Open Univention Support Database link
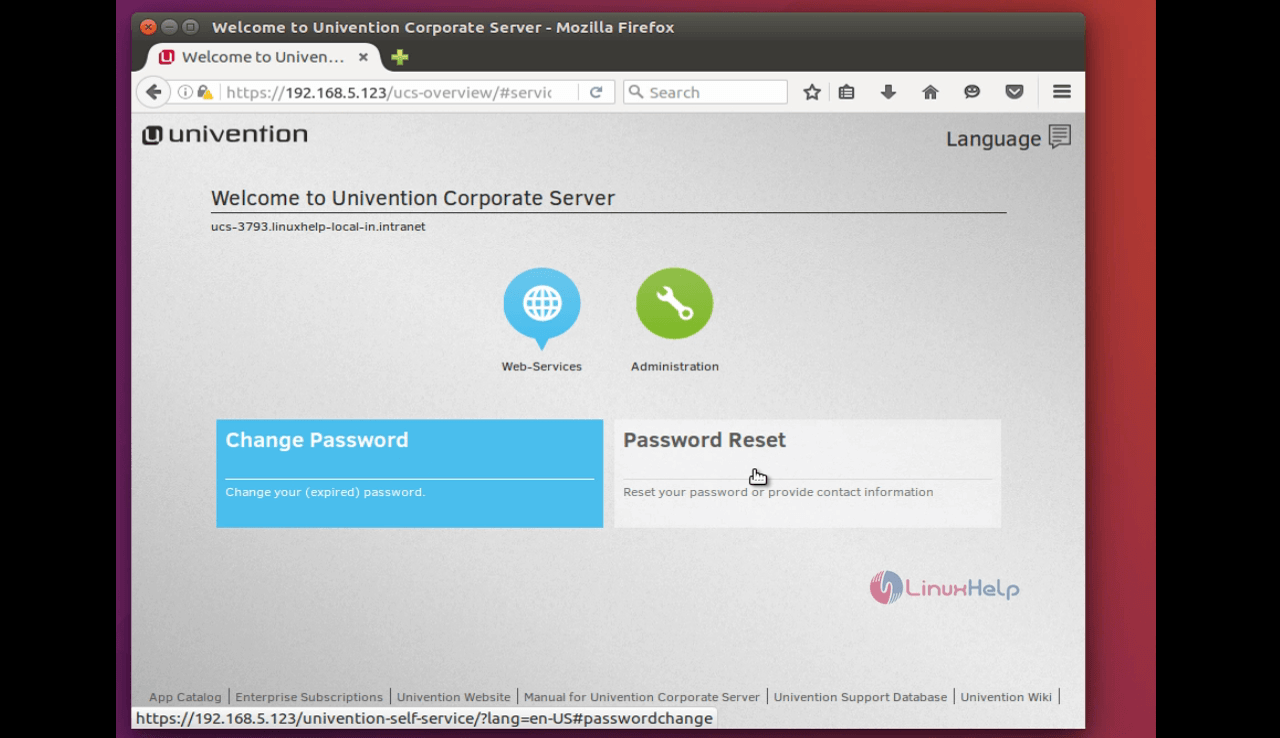 tap(860, 697)
